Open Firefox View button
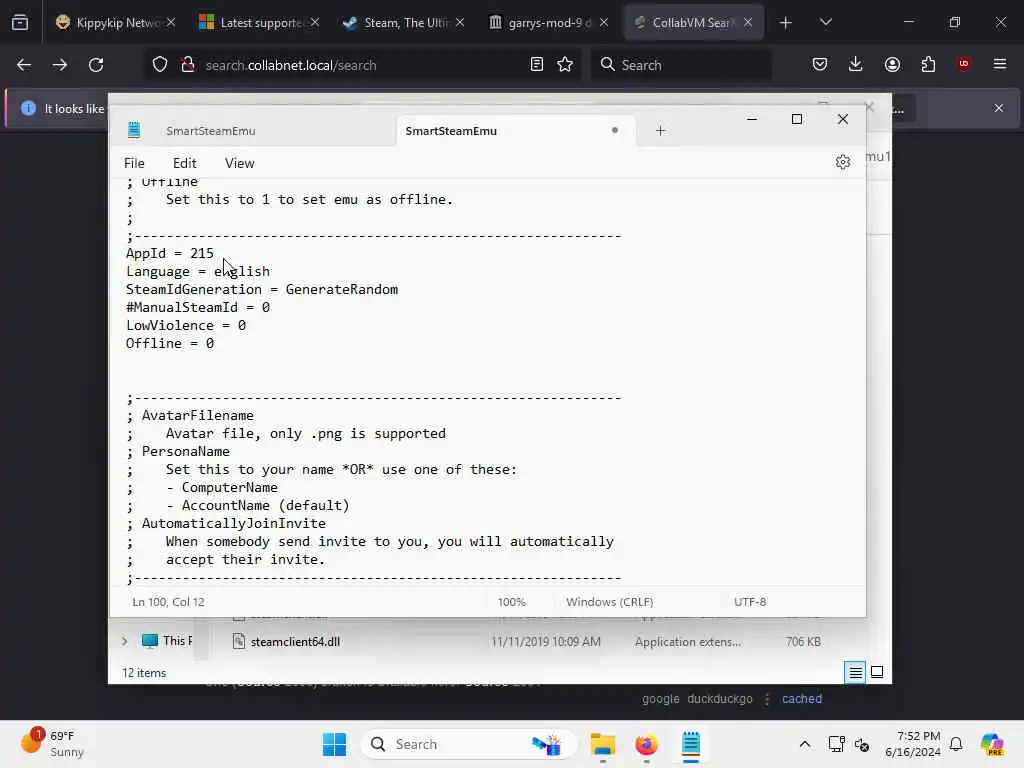 [20, 23]
